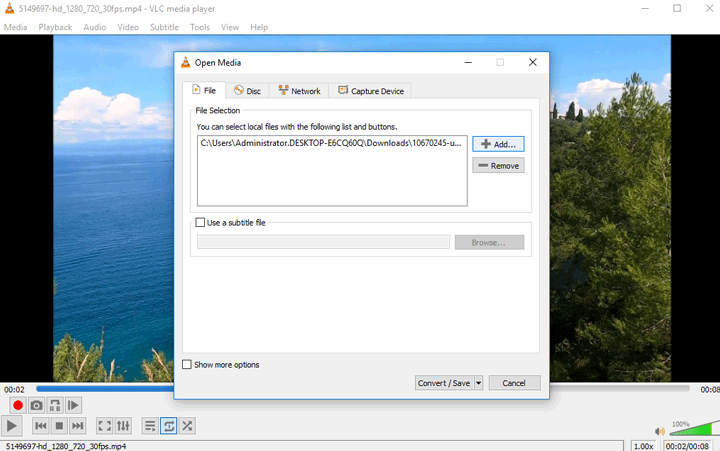
Task: Skip to next media track
Action: pyautogui.click(x=77, y=426)
